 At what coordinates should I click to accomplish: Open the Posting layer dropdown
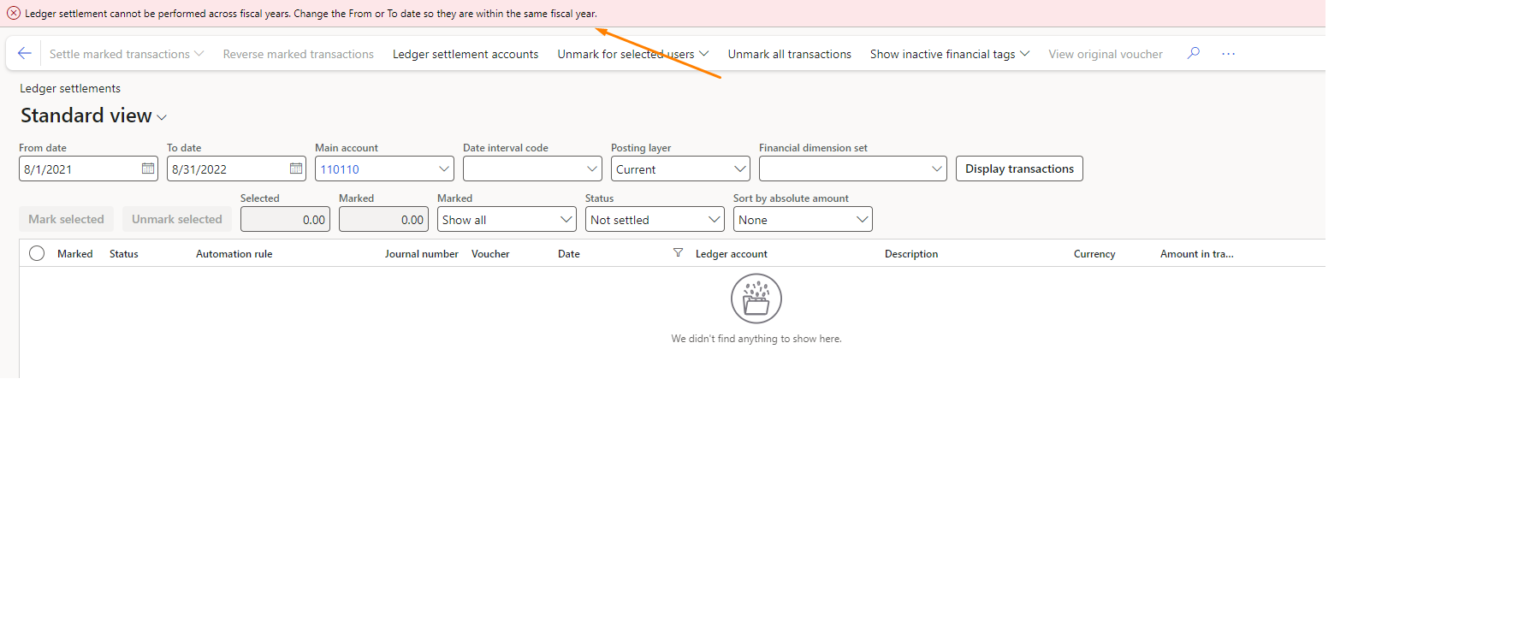click(x=741, y=169)
